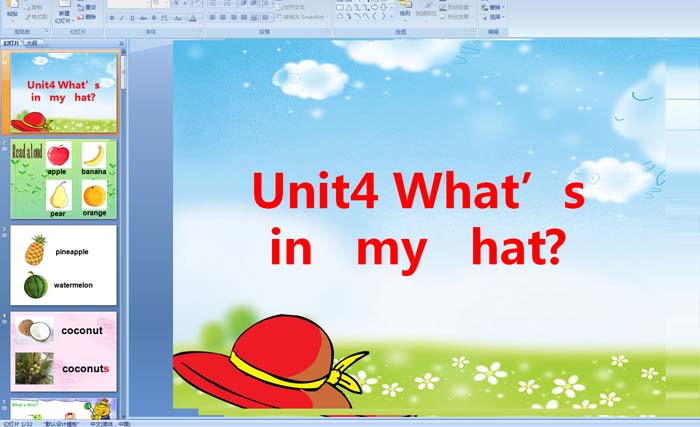Open the Character Spacing dropdown
The image size is (700, 427).
[x=164, y=18]
